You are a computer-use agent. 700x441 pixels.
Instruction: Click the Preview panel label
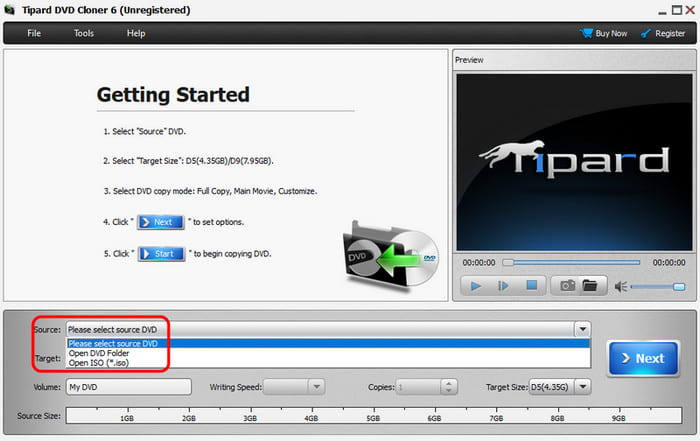point(469,60)
